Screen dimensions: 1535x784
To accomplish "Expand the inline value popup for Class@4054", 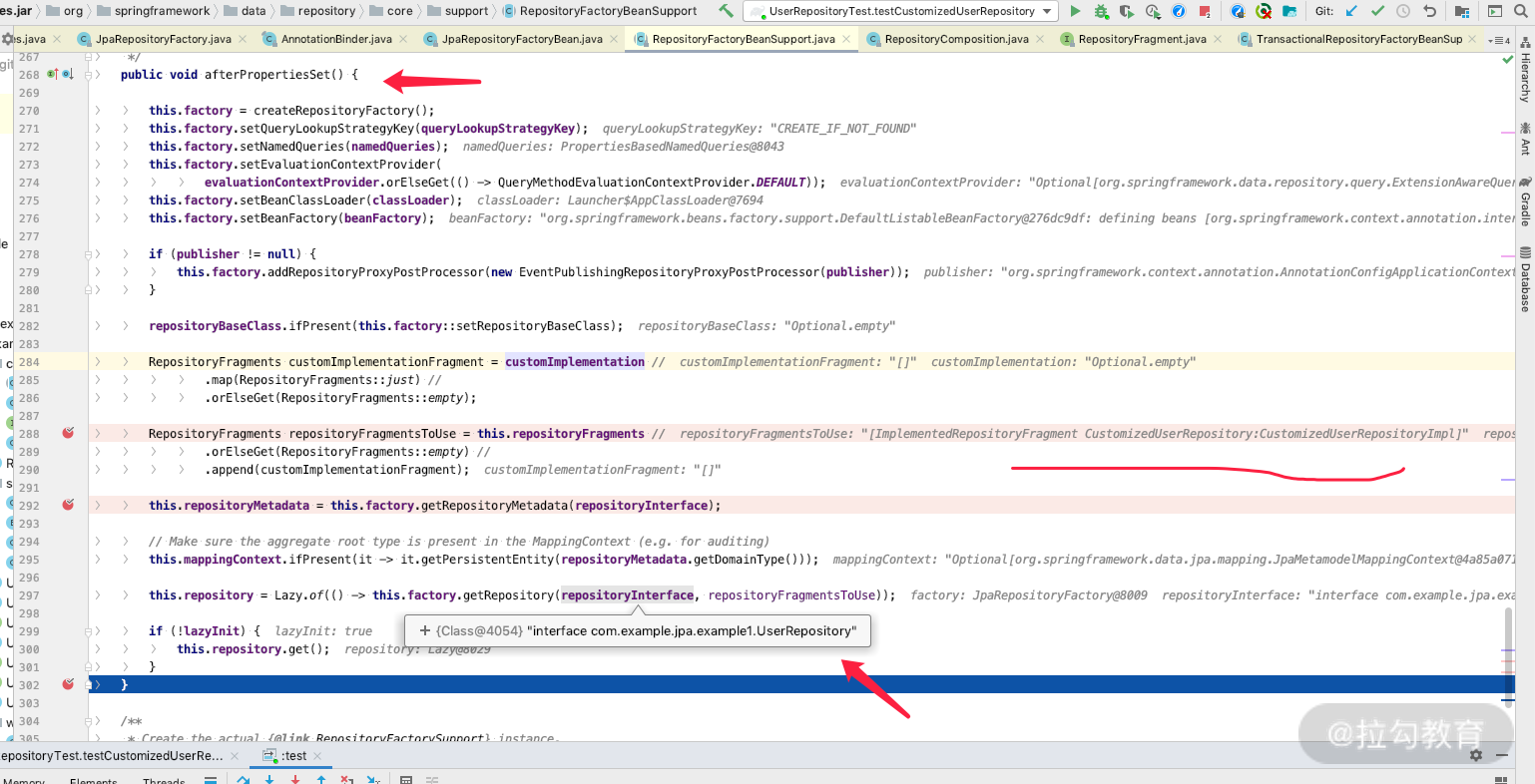I will pyautogui.click(x=425, y=631).
